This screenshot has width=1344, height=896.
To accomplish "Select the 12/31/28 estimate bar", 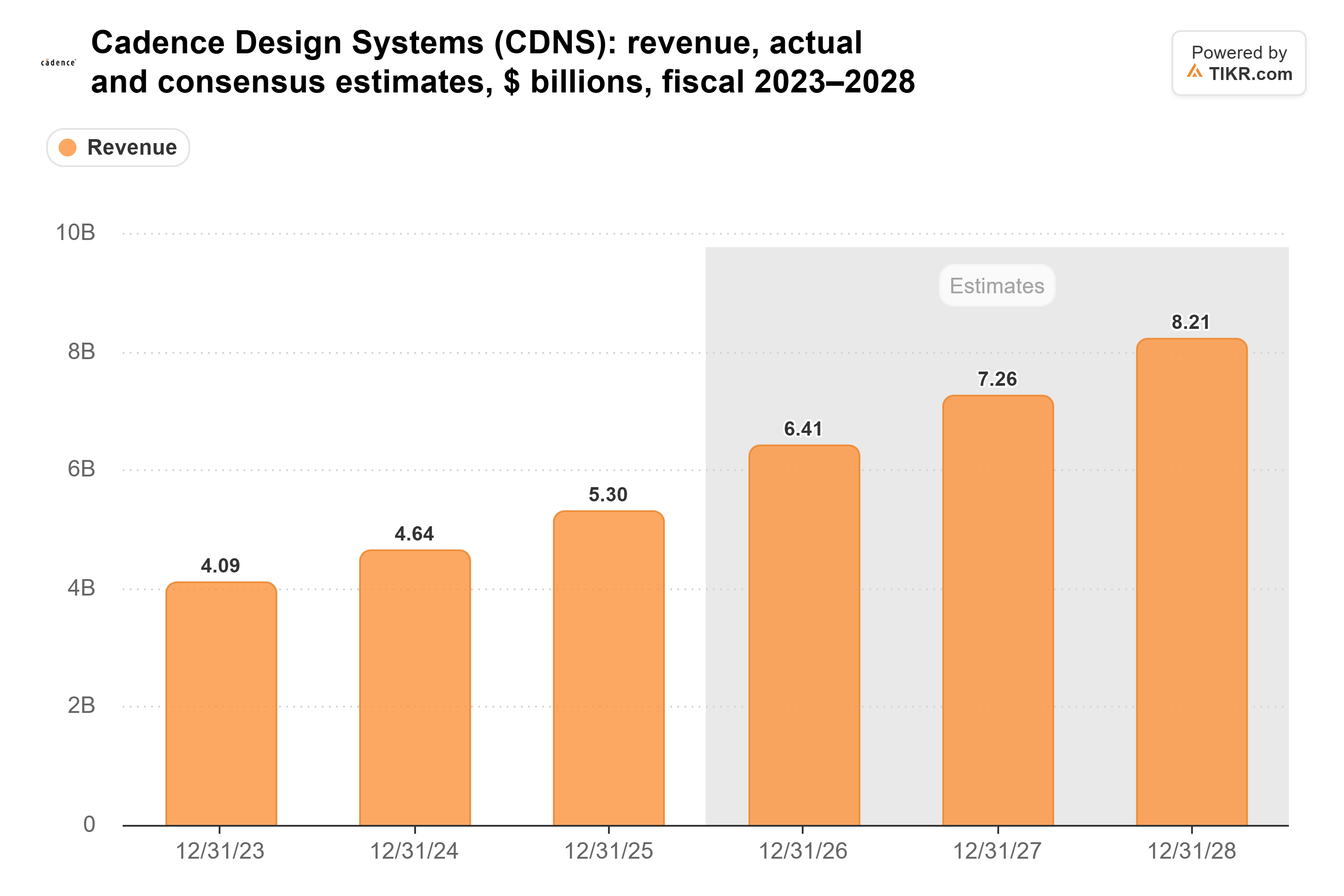I will tap(1192, 582).
